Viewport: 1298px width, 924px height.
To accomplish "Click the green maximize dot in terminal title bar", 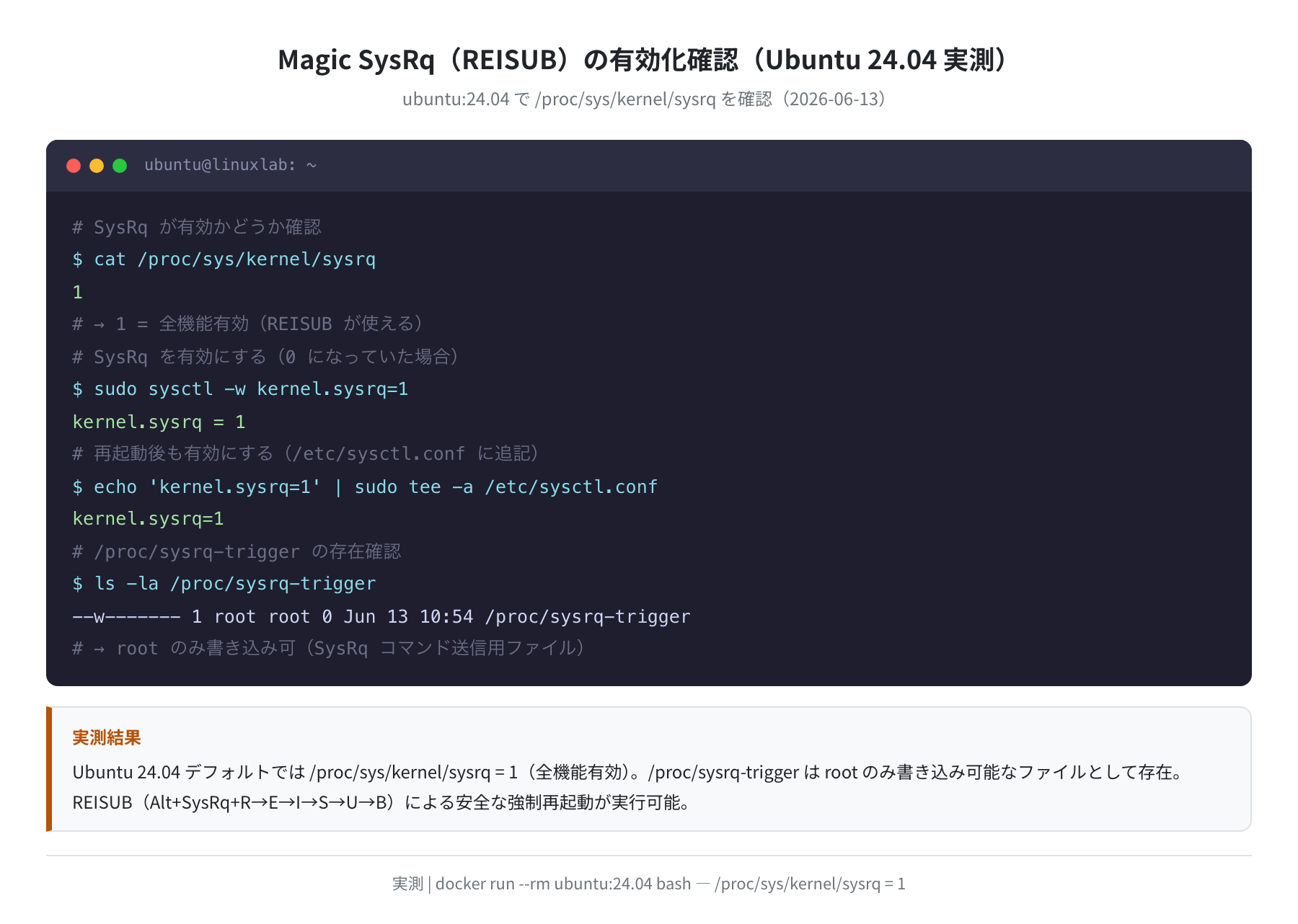I will click(120, 166).
